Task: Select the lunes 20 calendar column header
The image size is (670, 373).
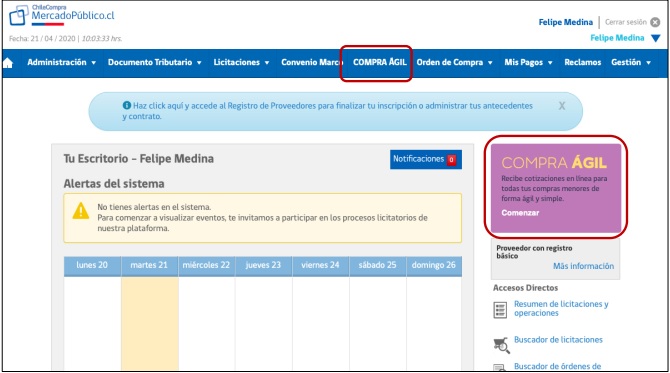Action: tap(92, 265)
